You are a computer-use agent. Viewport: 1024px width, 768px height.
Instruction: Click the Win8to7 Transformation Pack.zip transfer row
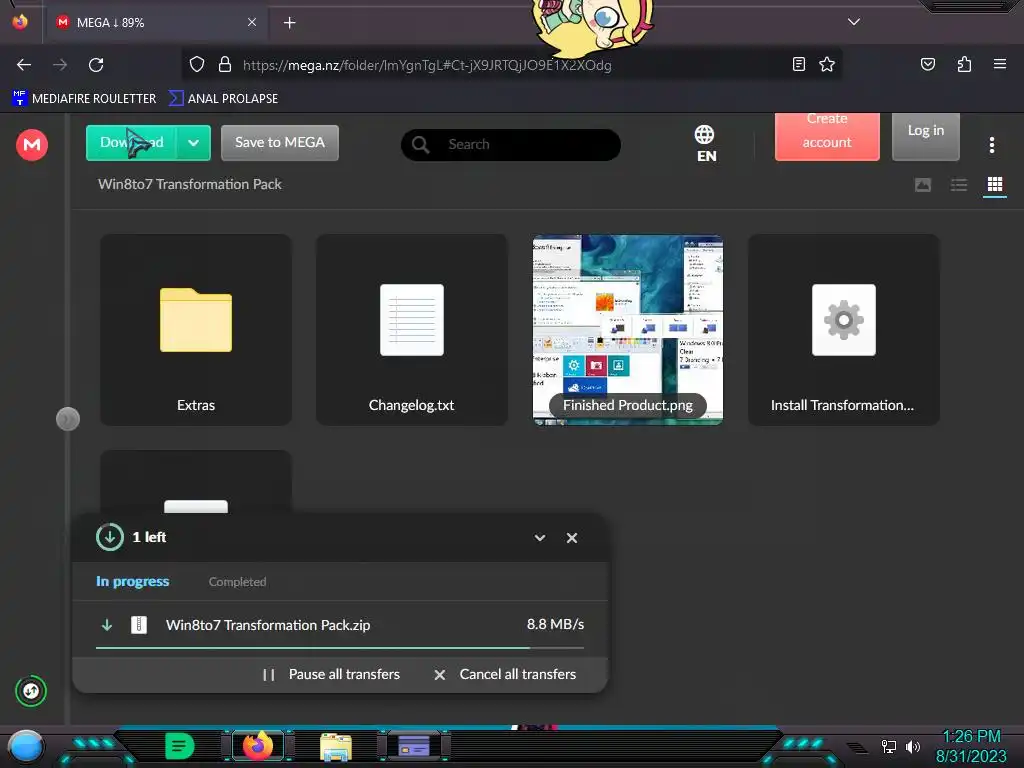pyautogui.click(x=340, y=625)
